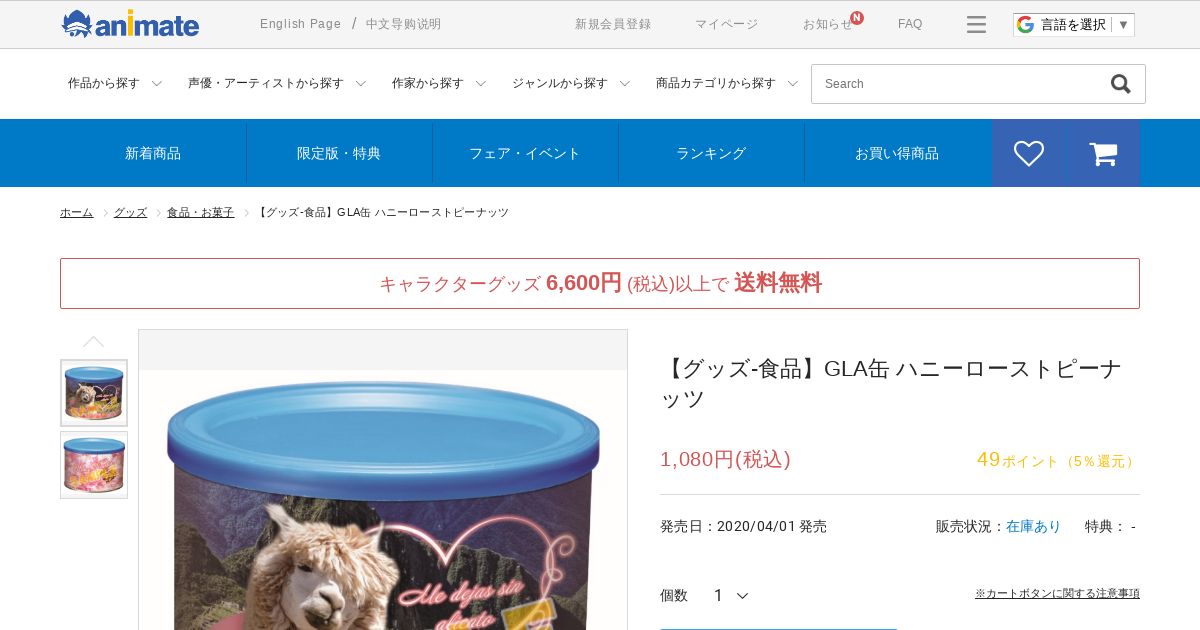Click the Google language selector icon
Image resolution: width=1200 pixels, height=630 pixels.
pyautogui.click(x=1026, y=24)
